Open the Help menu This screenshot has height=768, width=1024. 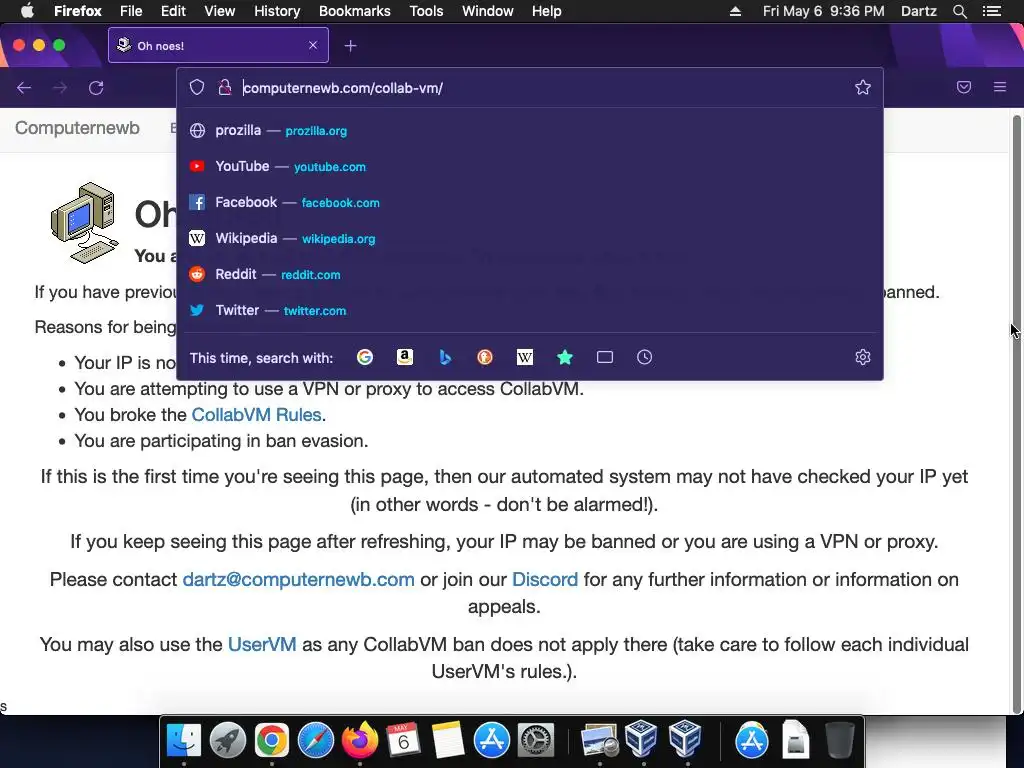(x=547, y=11)
